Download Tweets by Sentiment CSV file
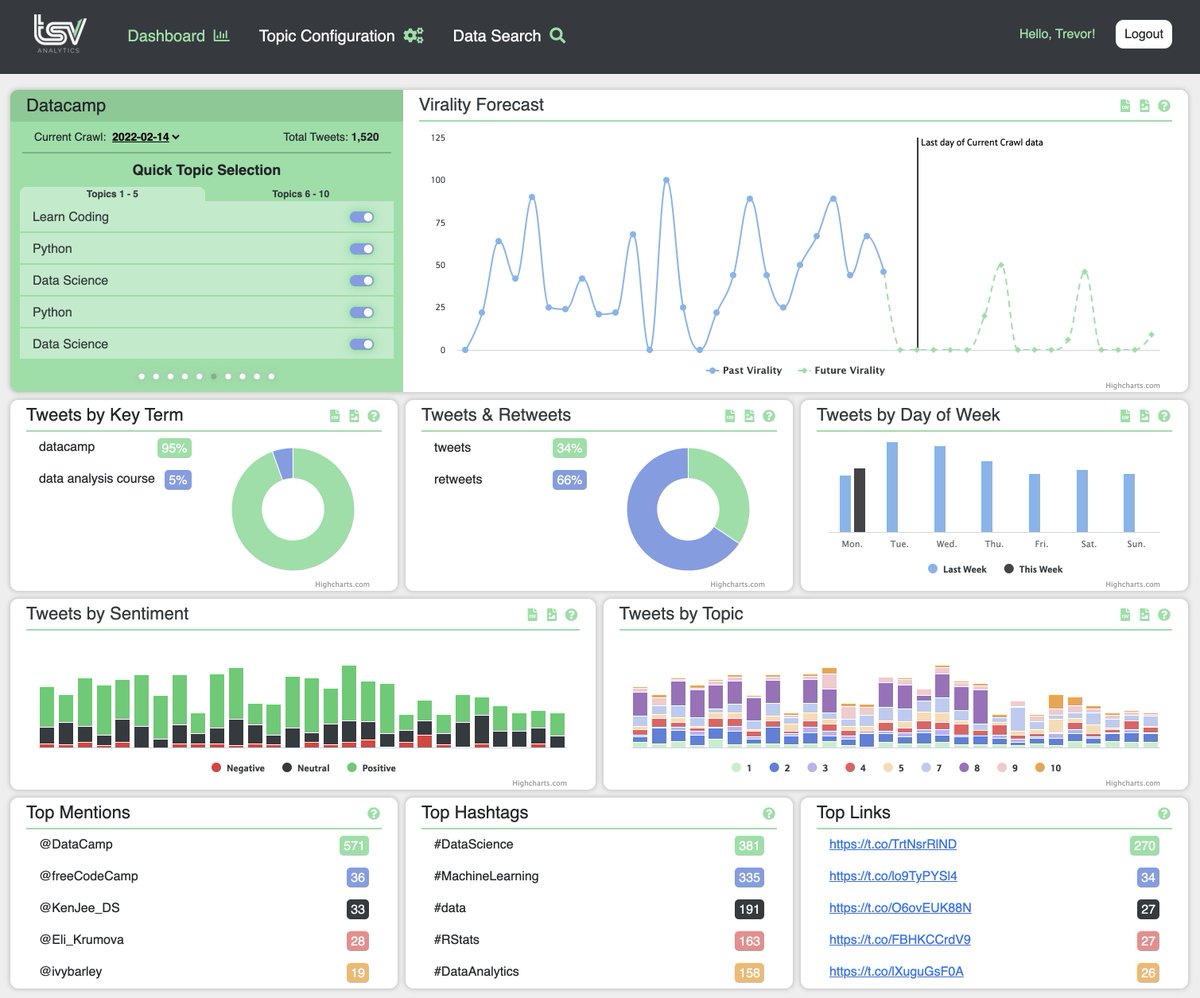This screenshot has width=1200, height=998. click(533, 615)
